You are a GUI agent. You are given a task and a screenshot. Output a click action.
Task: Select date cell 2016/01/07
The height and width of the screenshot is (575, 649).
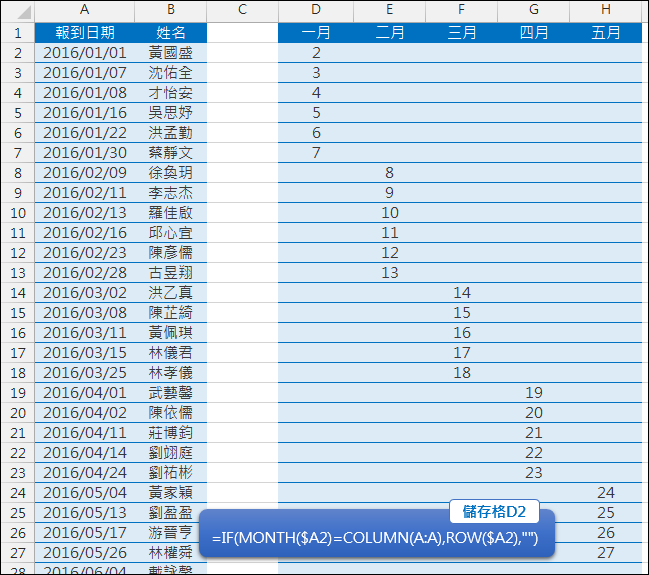pyautogui.click(x=84, y=73)
